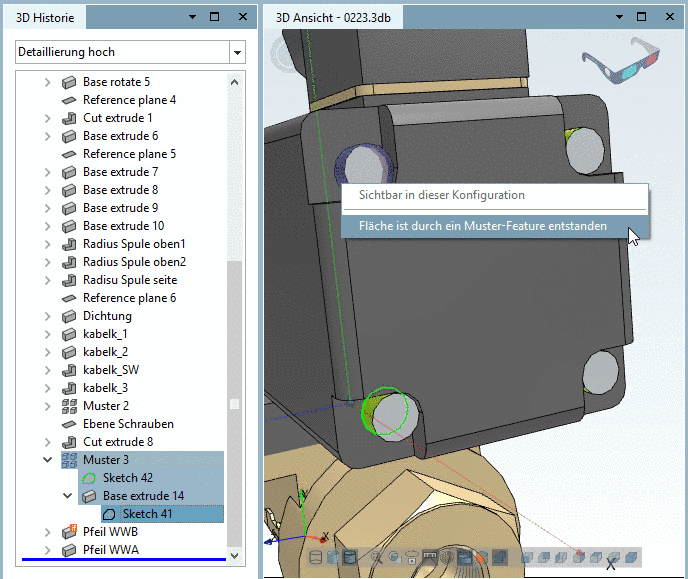
Task: Click the Pfeil WWA feature icon
Action: pos(69,550)
